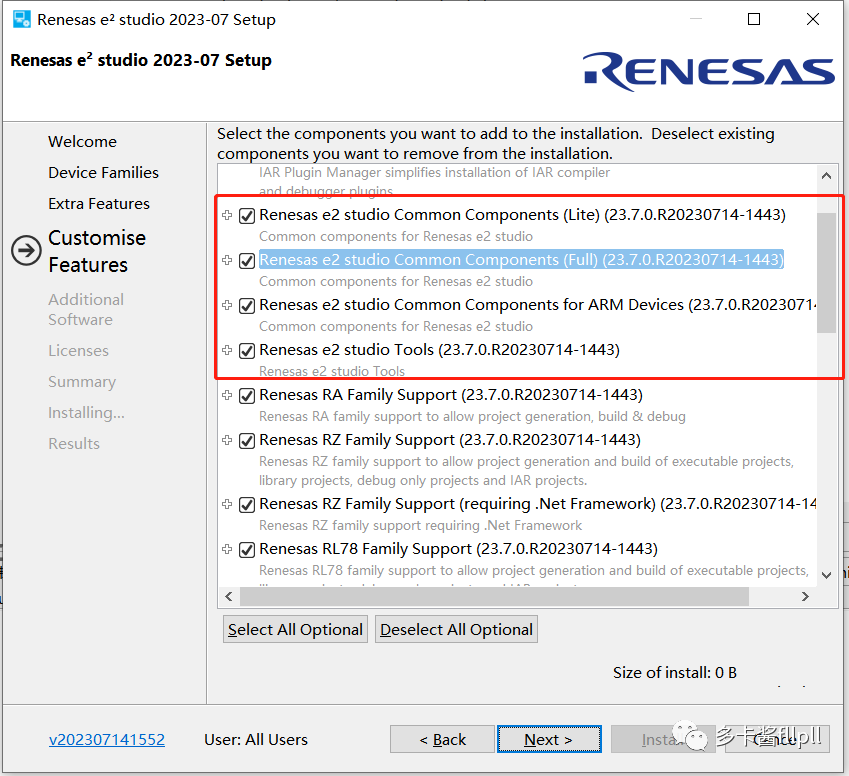Click Select All Optional button
The image size is (849, 776).
point(295,629)
